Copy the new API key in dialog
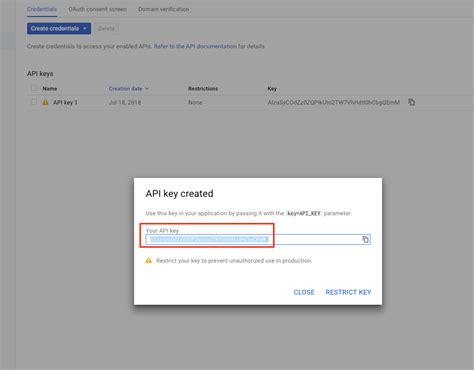This screenshot has height=370, width=474. [365, 239]
